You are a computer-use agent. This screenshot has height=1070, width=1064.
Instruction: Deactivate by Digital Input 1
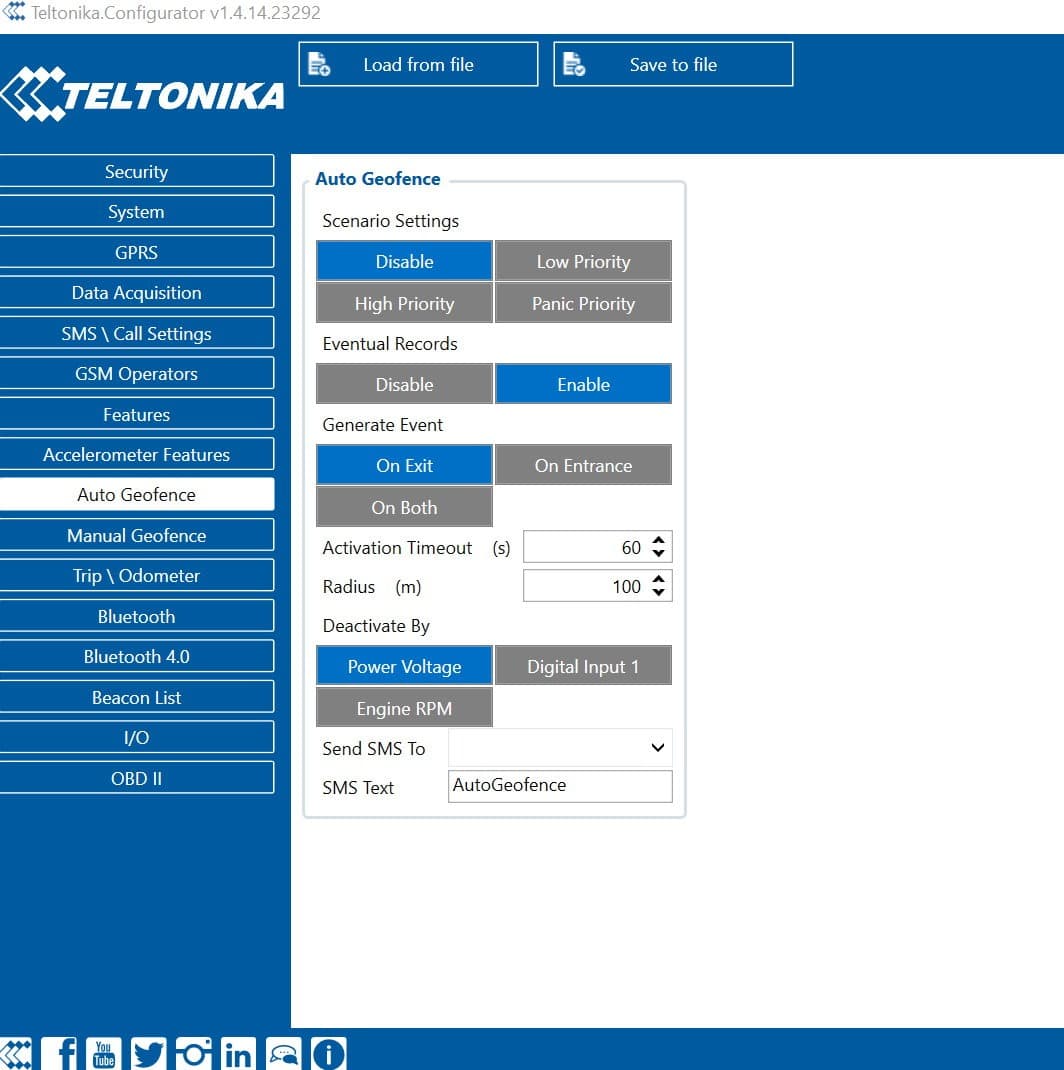pyautogui.click(x=584, y=665)
